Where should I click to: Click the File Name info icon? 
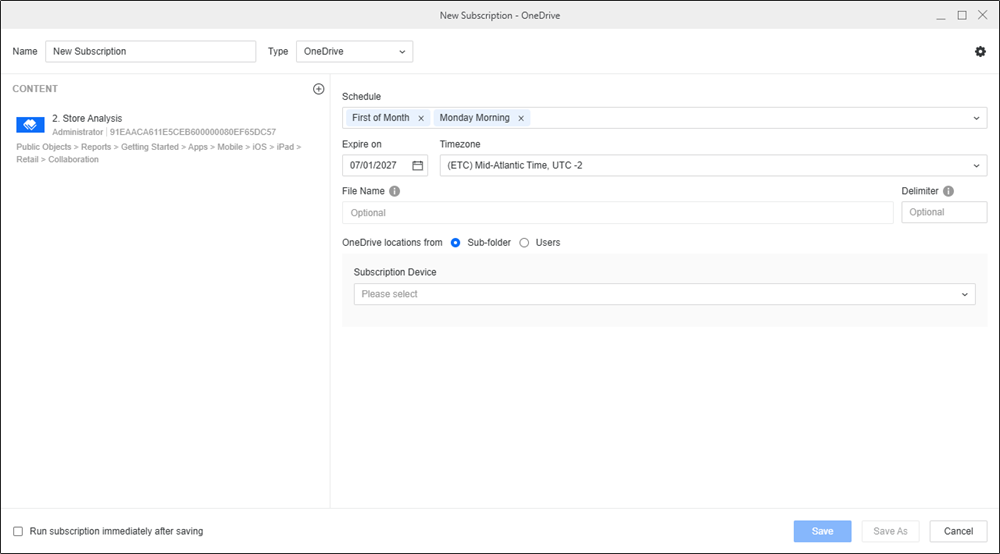[394, 191]
